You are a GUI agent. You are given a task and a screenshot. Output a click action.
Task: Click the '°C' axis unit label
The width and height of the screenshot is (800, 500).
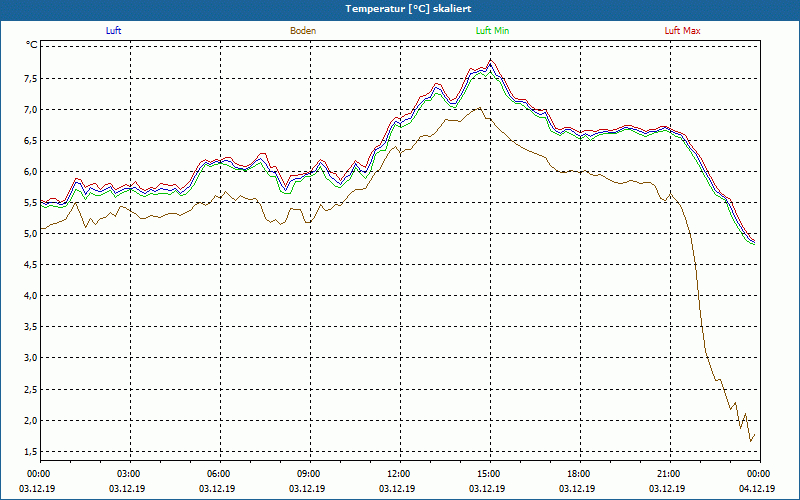click(x=32, y=45)
